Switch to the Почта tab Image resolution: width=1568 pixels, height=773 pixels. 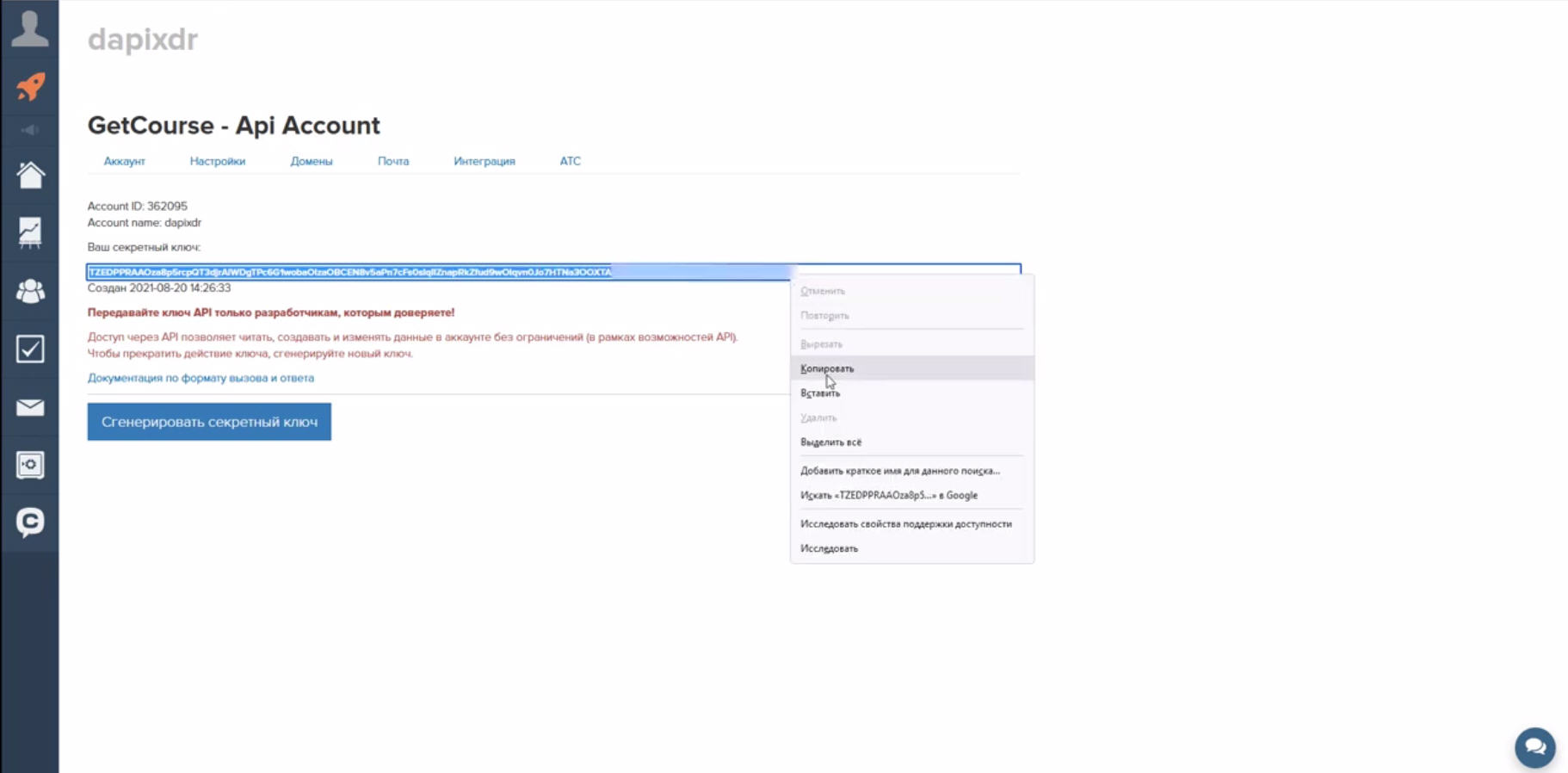point(393,161)
